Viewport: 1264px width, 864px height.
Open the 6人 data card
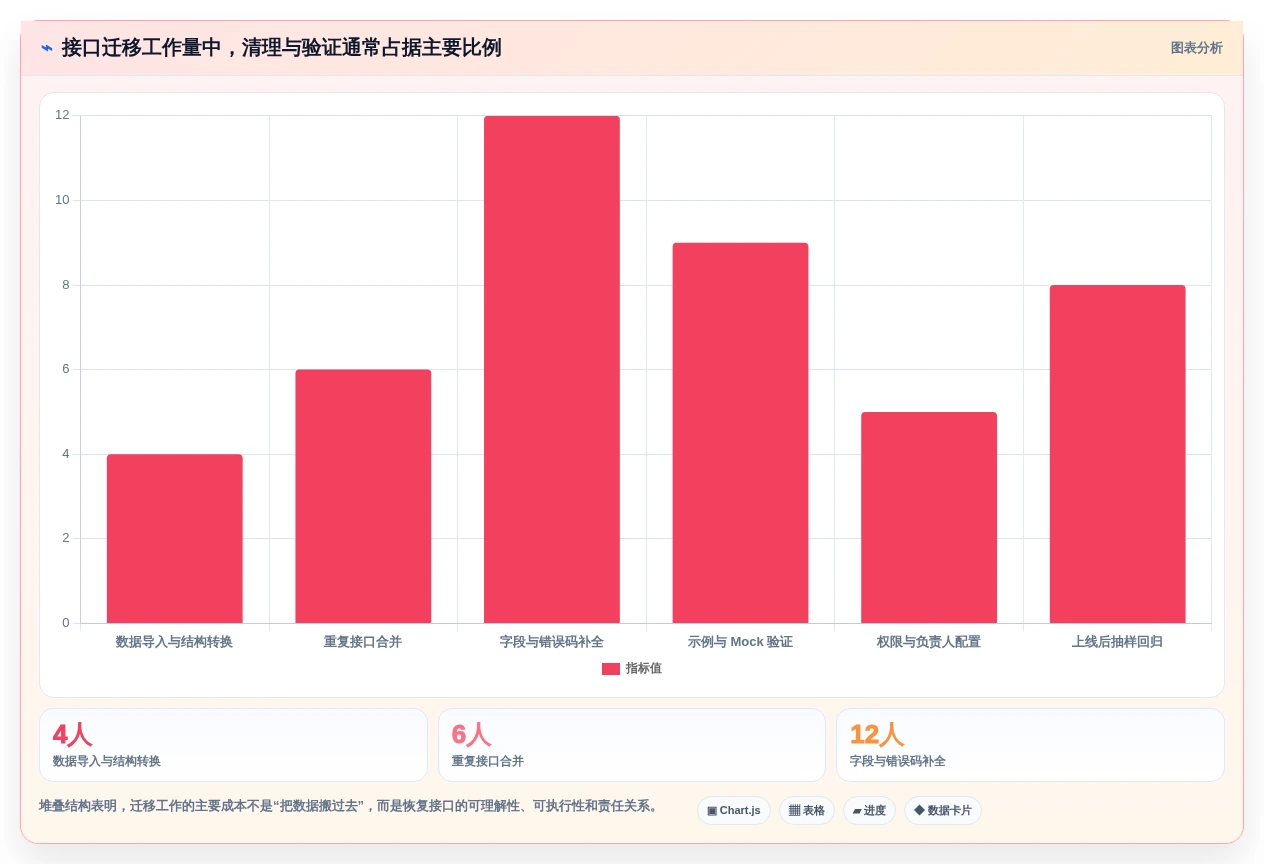point(632,745)
